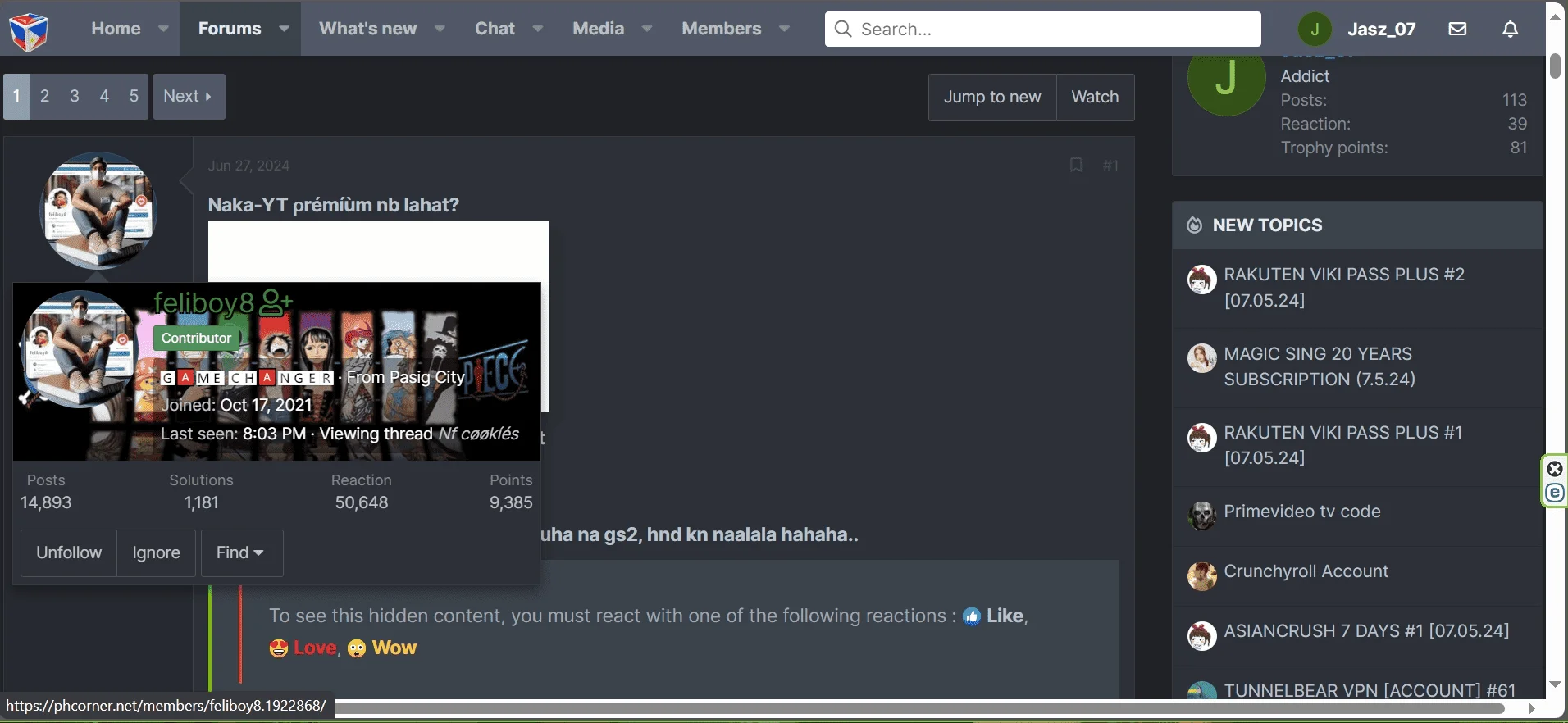Open post permalink #1
The width and height of the screenshot is (1568, 723).
[x=1110, y=166]
